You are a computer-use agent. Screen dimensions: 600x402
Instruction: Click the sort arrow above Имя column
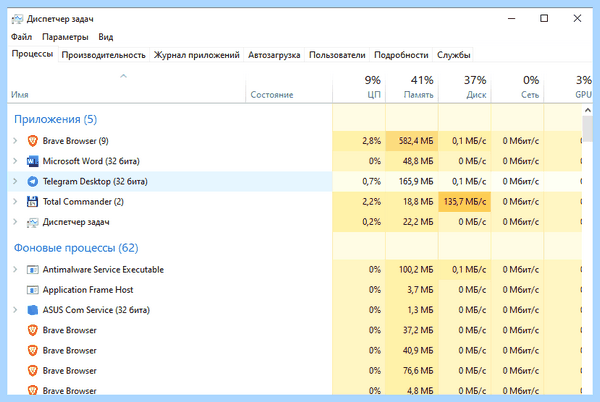[123, 76]
